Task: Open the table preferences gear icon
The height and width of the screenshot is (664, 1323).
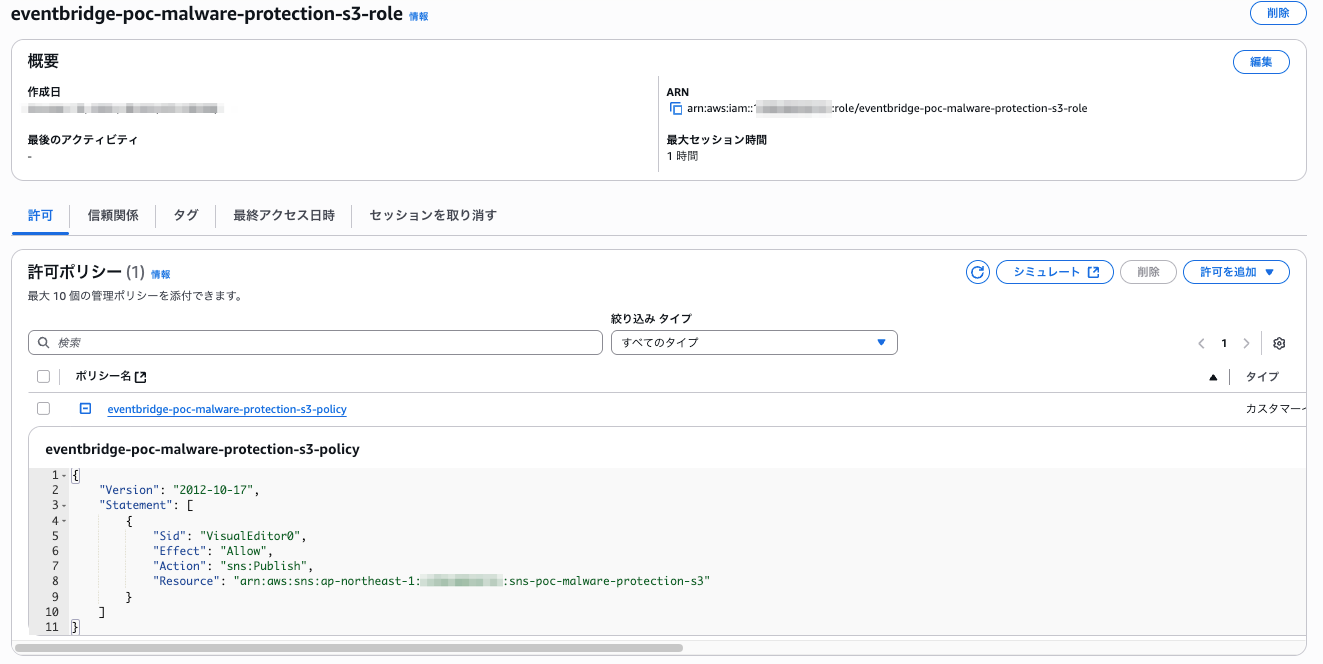Action: pos(1278,343)
